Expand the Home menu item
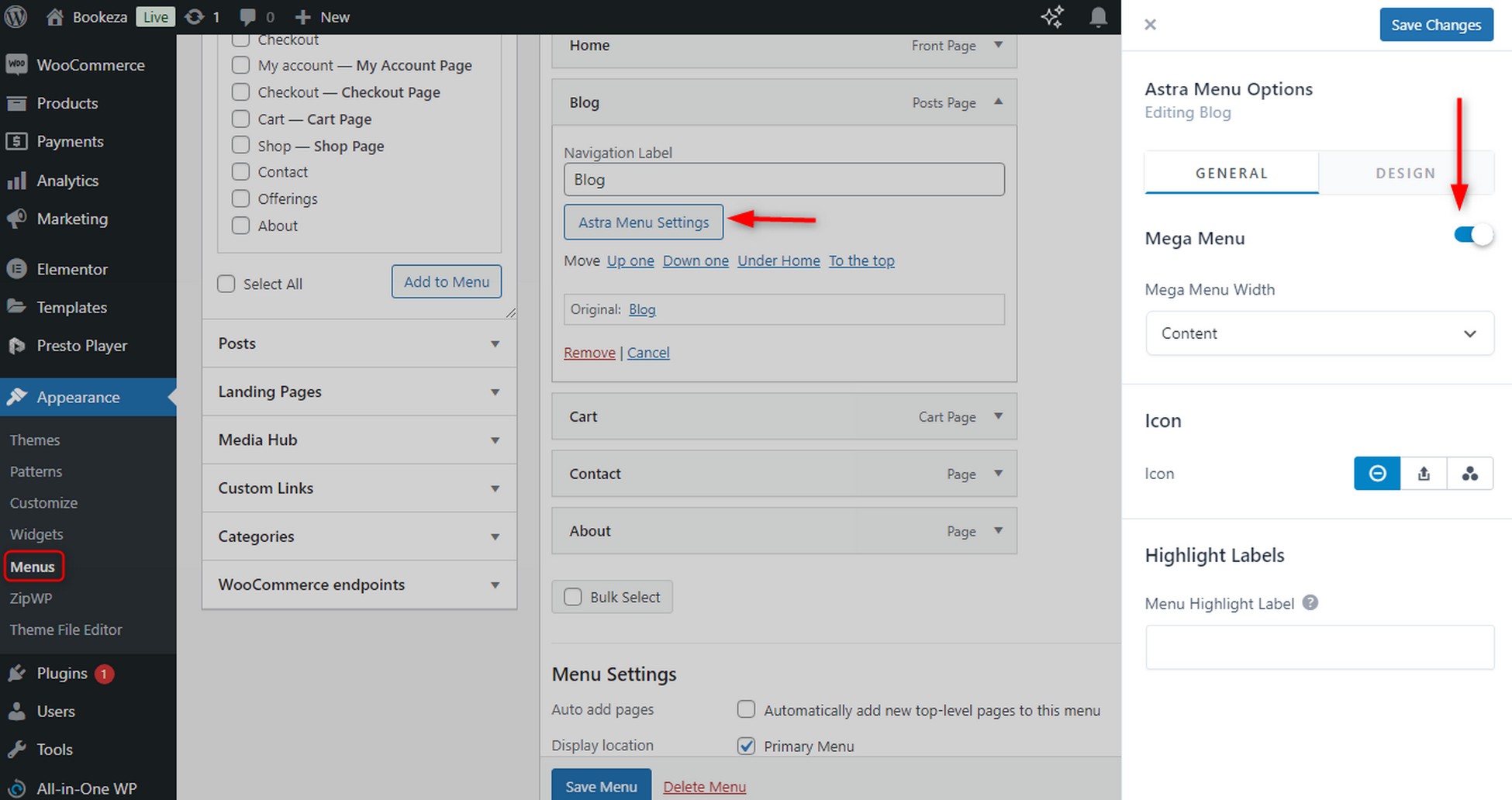1512x800 pixels. click(999, 45)
